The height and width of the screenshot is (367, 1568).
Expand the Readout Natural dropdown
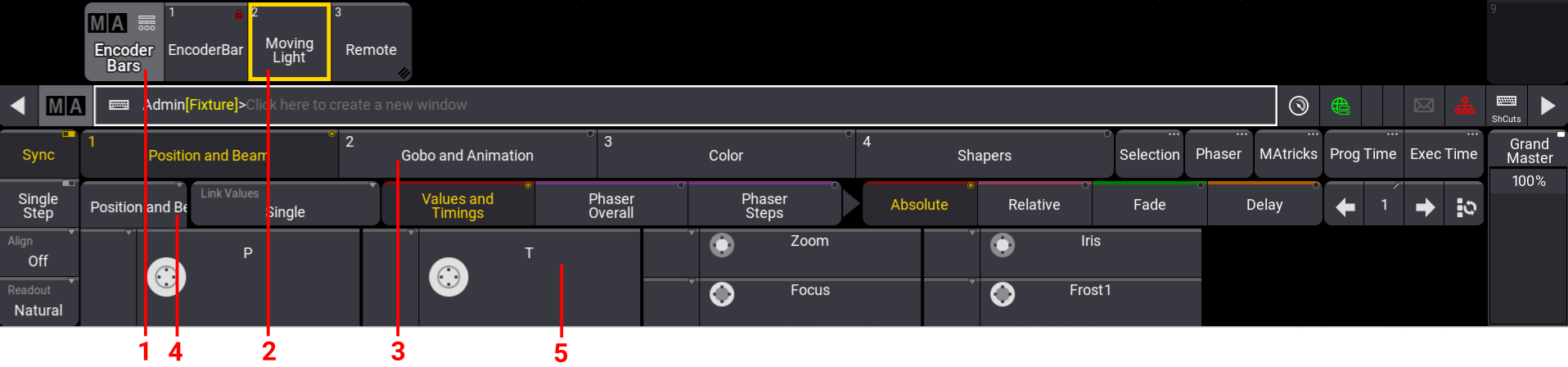(x=38, y=302)
